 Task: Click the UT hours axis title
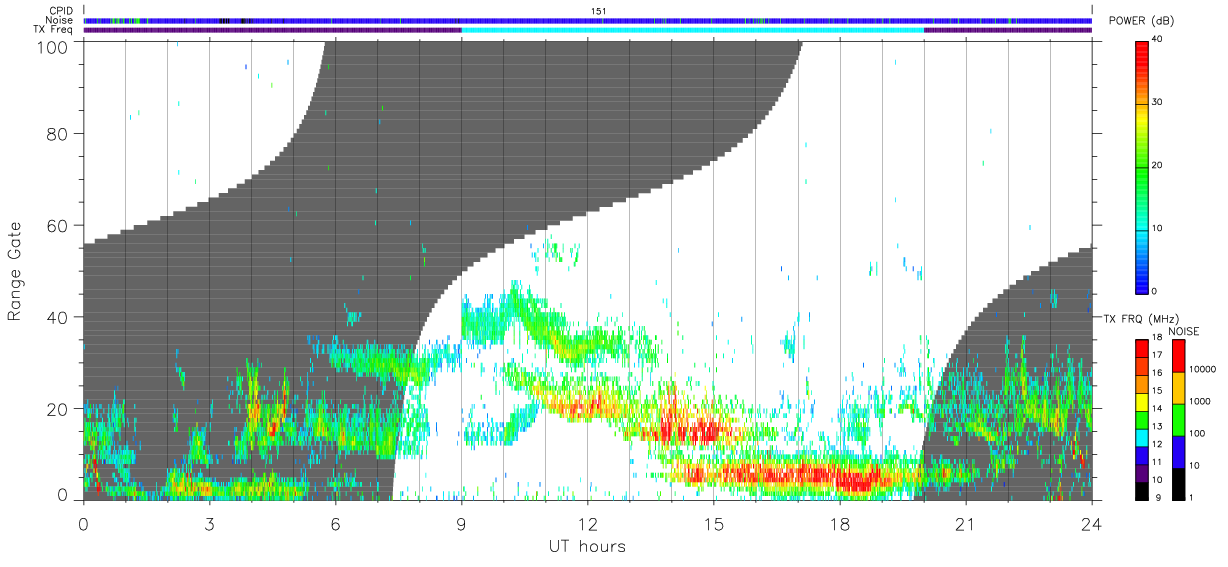coord(586,547)
